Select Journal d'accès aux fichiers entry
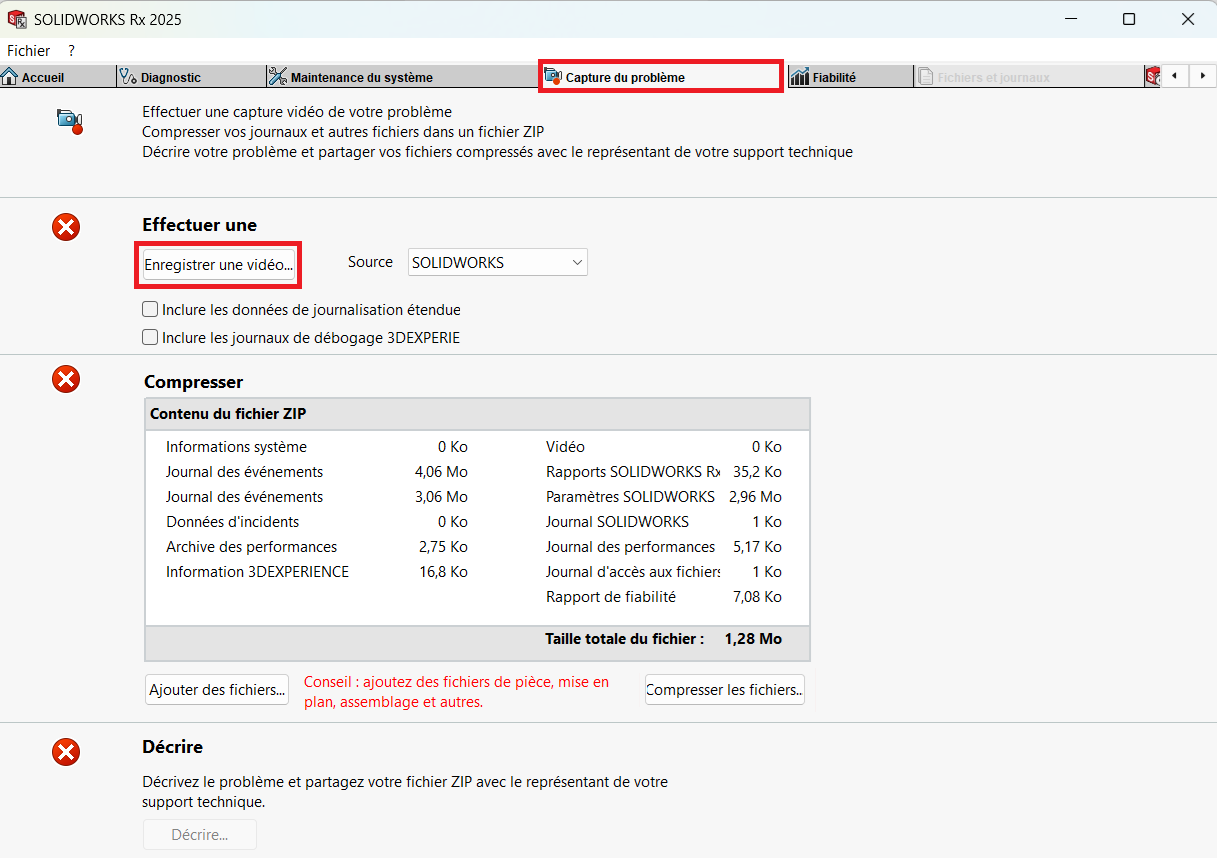The height and width of the screenshot is (858, 1217). 664,572
